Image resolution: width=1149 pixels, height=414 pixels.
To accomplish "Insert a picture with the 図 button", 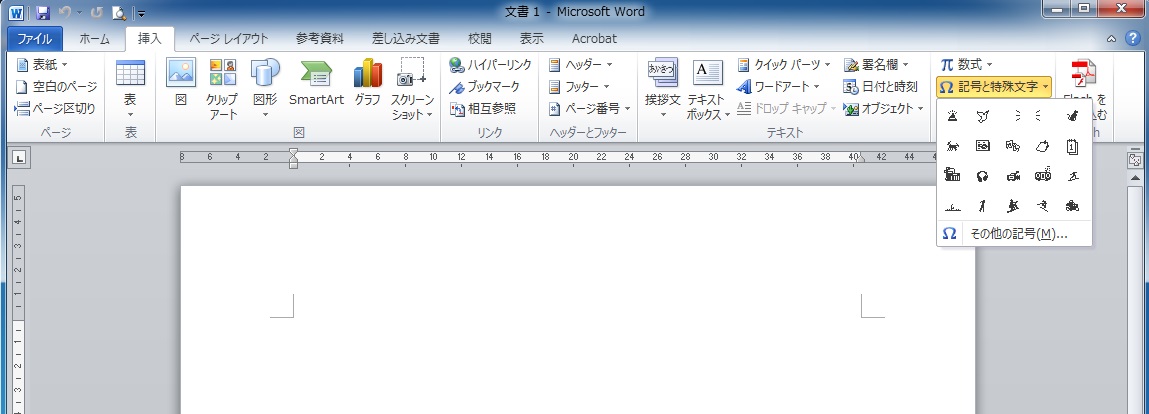I will 181,83.
